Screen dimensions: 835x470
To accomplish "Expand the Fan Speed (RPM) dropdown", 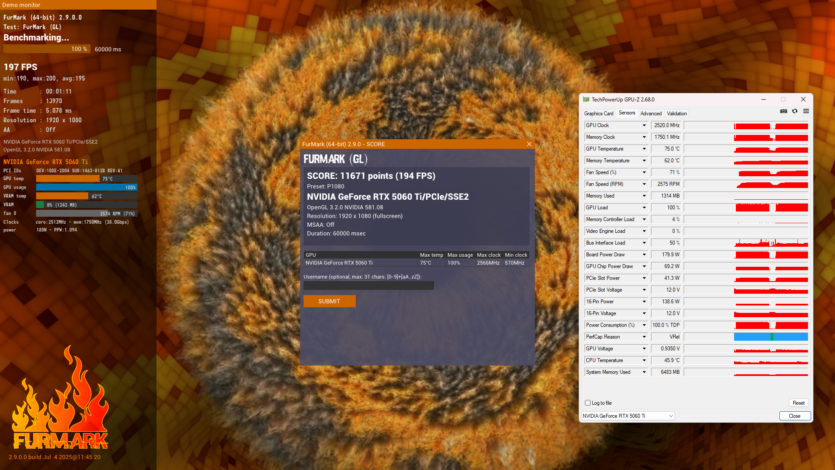I will click(643, 184).
